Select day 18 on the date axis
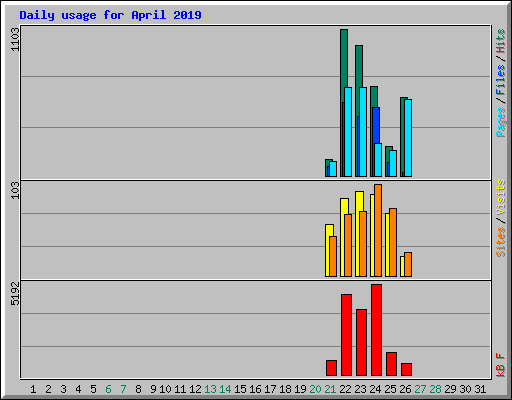Screen dimensions: 512x400 coord(285,389)
